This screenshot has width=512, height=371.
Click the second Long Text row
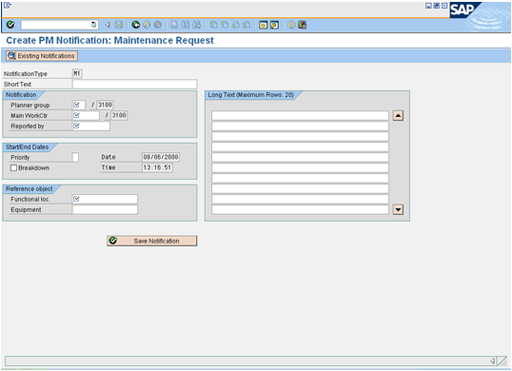pos(300,126)
